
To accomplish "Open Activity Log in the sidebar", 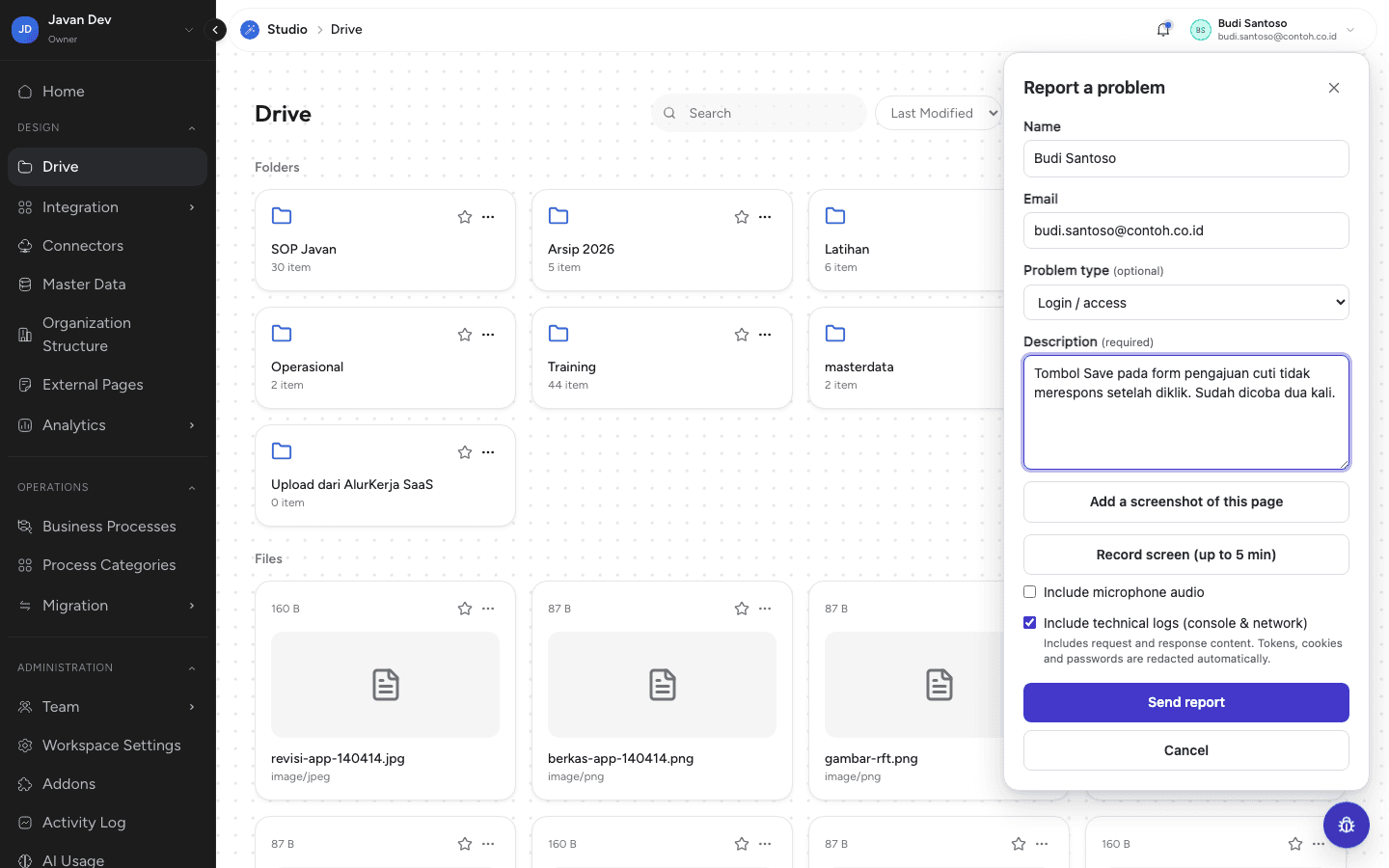I will click(107, 823).
